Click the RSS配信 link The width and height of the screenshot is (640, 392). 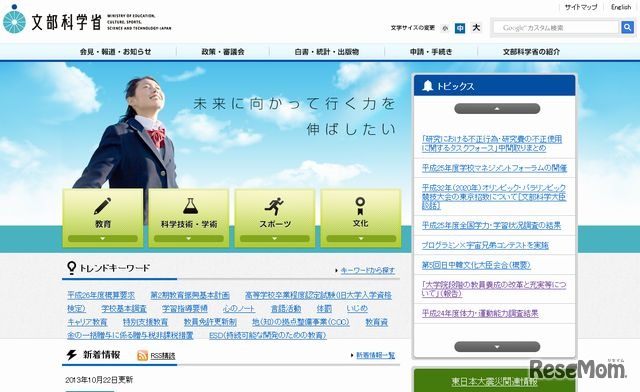[x=163, y=356]
